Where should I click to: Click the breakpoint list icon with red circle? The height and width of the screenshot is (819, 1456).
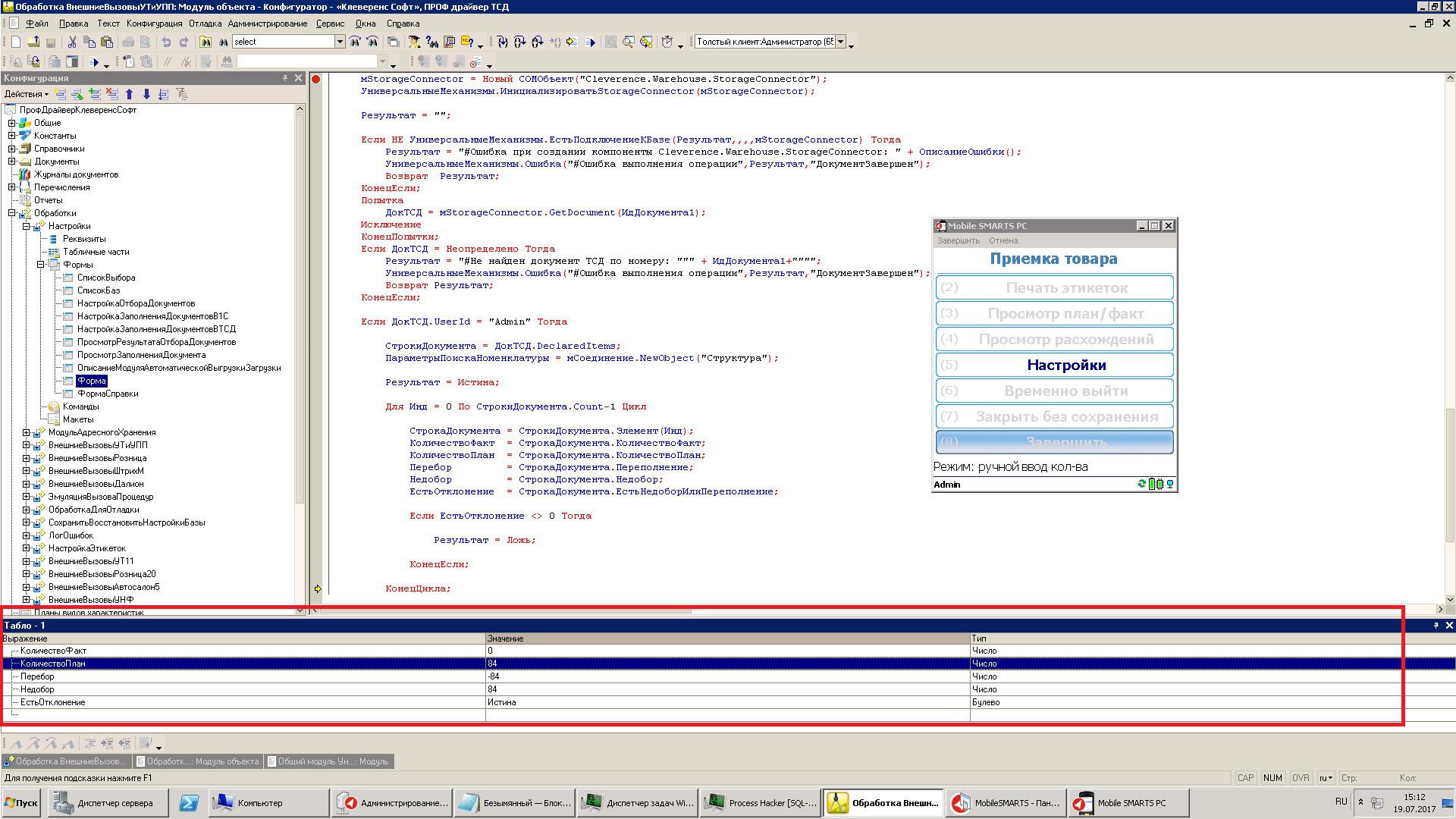coord(476,62)
